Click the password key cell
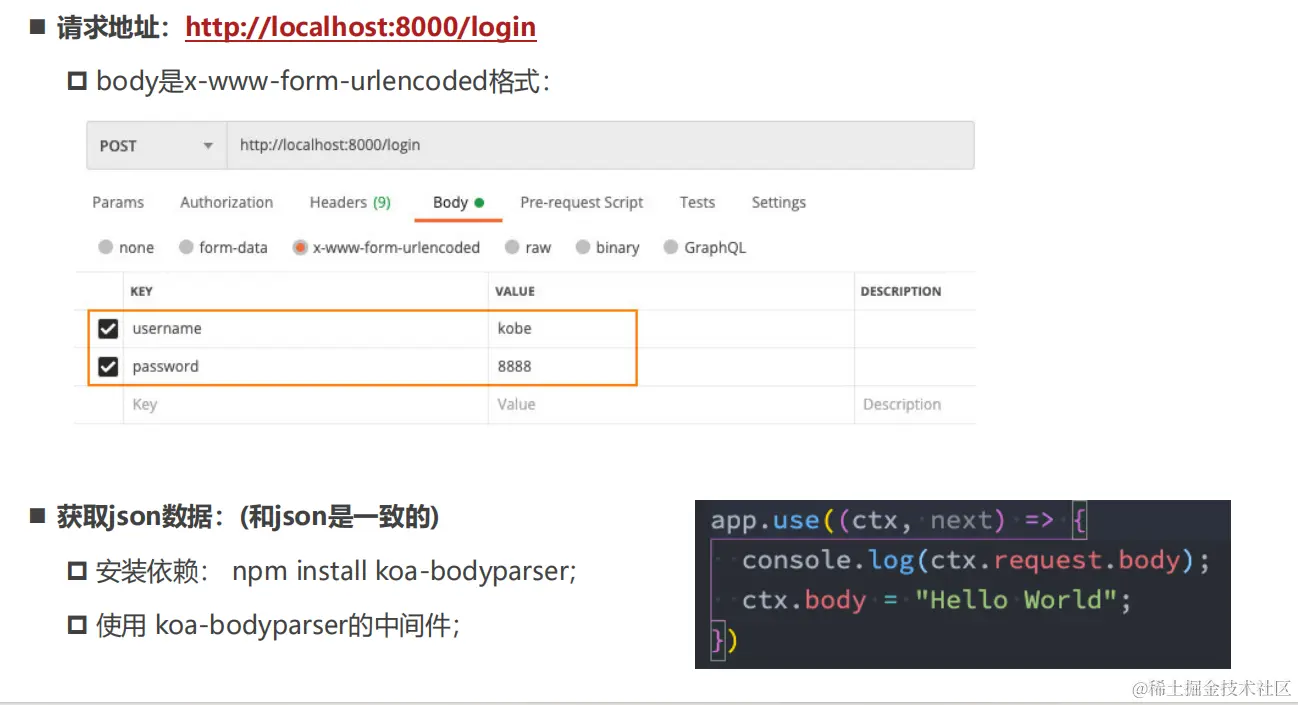 [306, 367]
